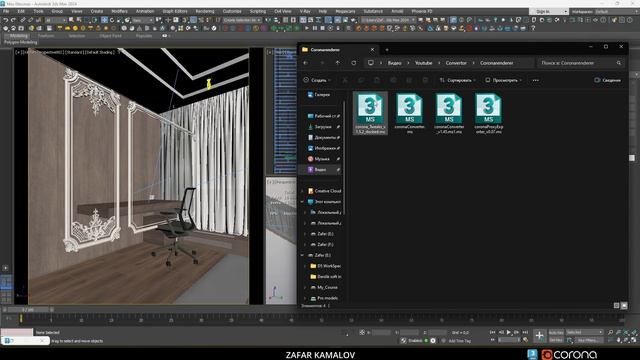Toggle the Enabled checkbox in status bar
The image size is (640, 360).
pyautogui.click(x=426, y=340)
